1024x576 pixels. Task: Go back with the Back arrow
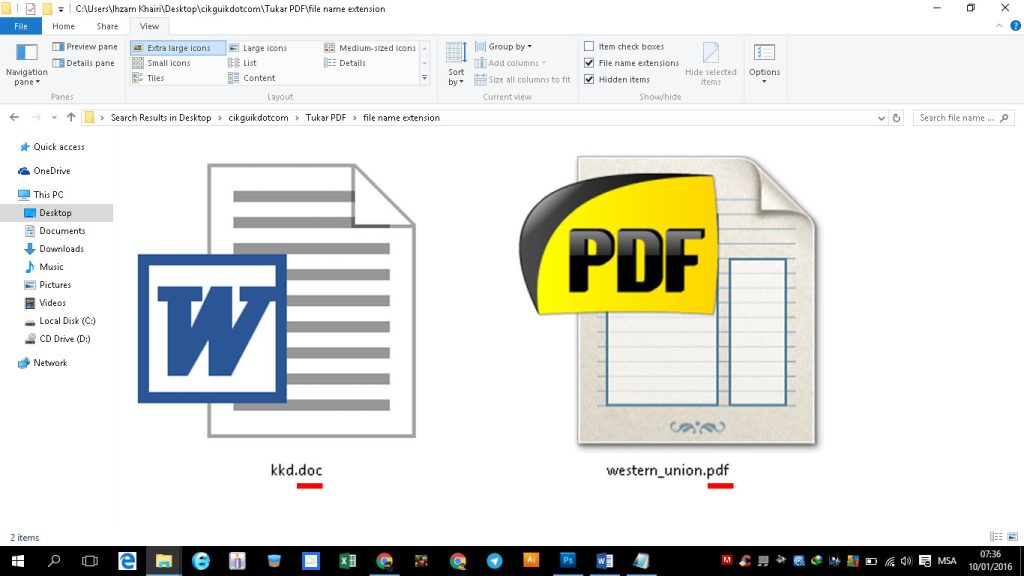14,118
